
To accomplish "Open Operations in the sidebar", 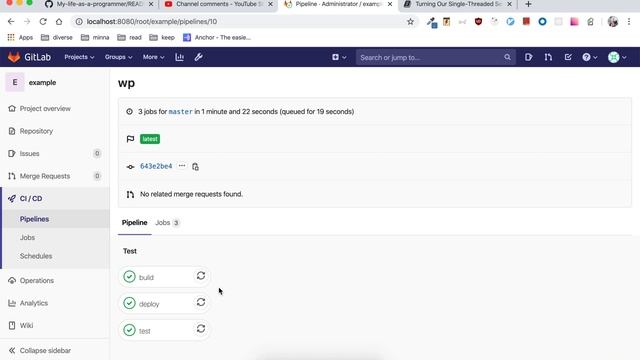I will click(37, 280).
